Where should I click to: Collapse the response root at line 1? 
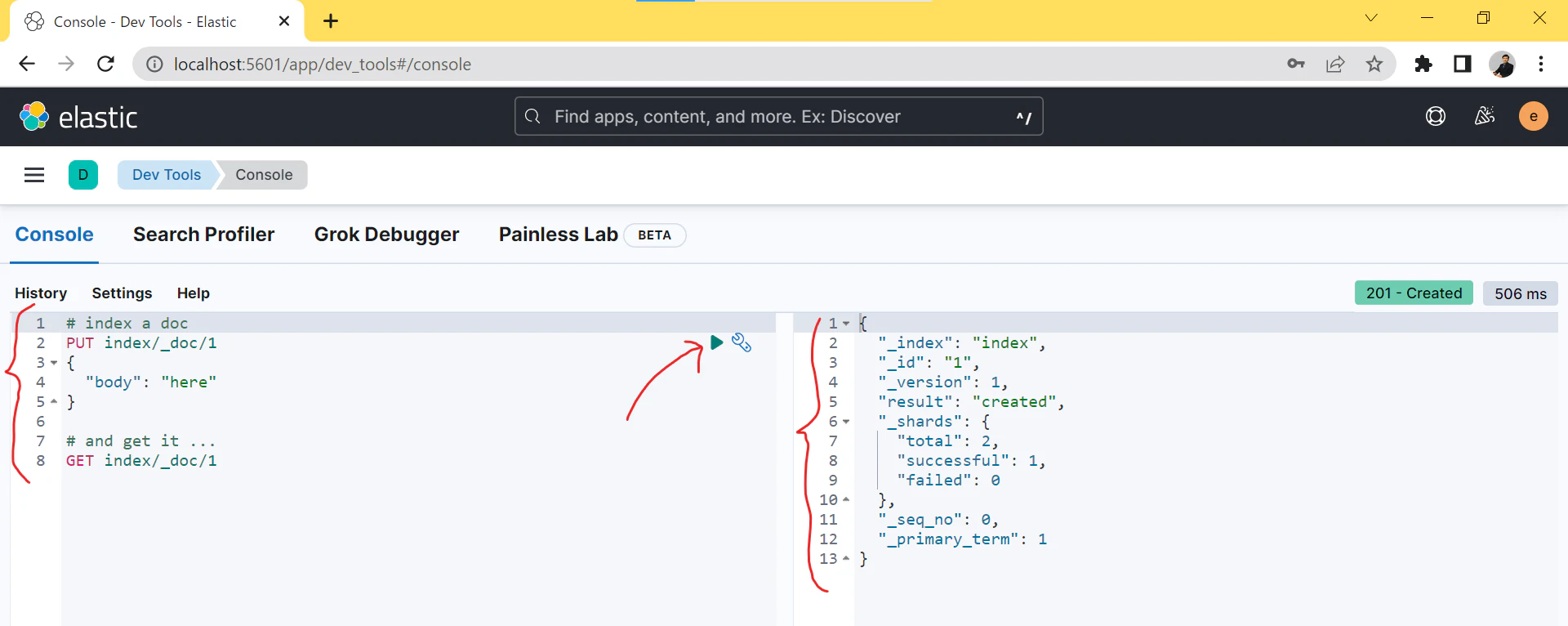click(x=846, y=324)
